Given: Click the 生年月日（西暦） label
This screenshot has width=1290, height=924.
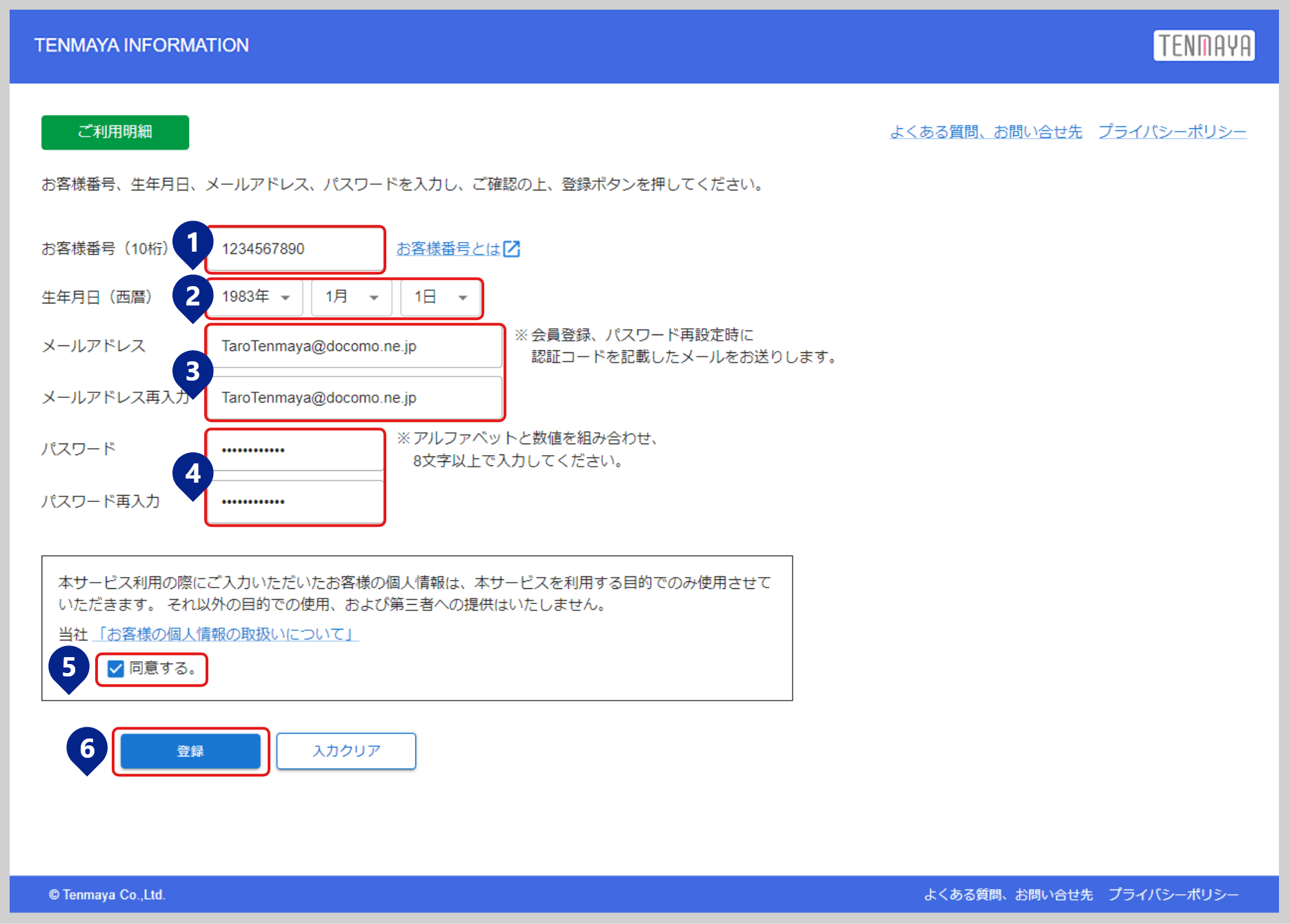Looking at the screenshot, I should (x=97, y=297).
